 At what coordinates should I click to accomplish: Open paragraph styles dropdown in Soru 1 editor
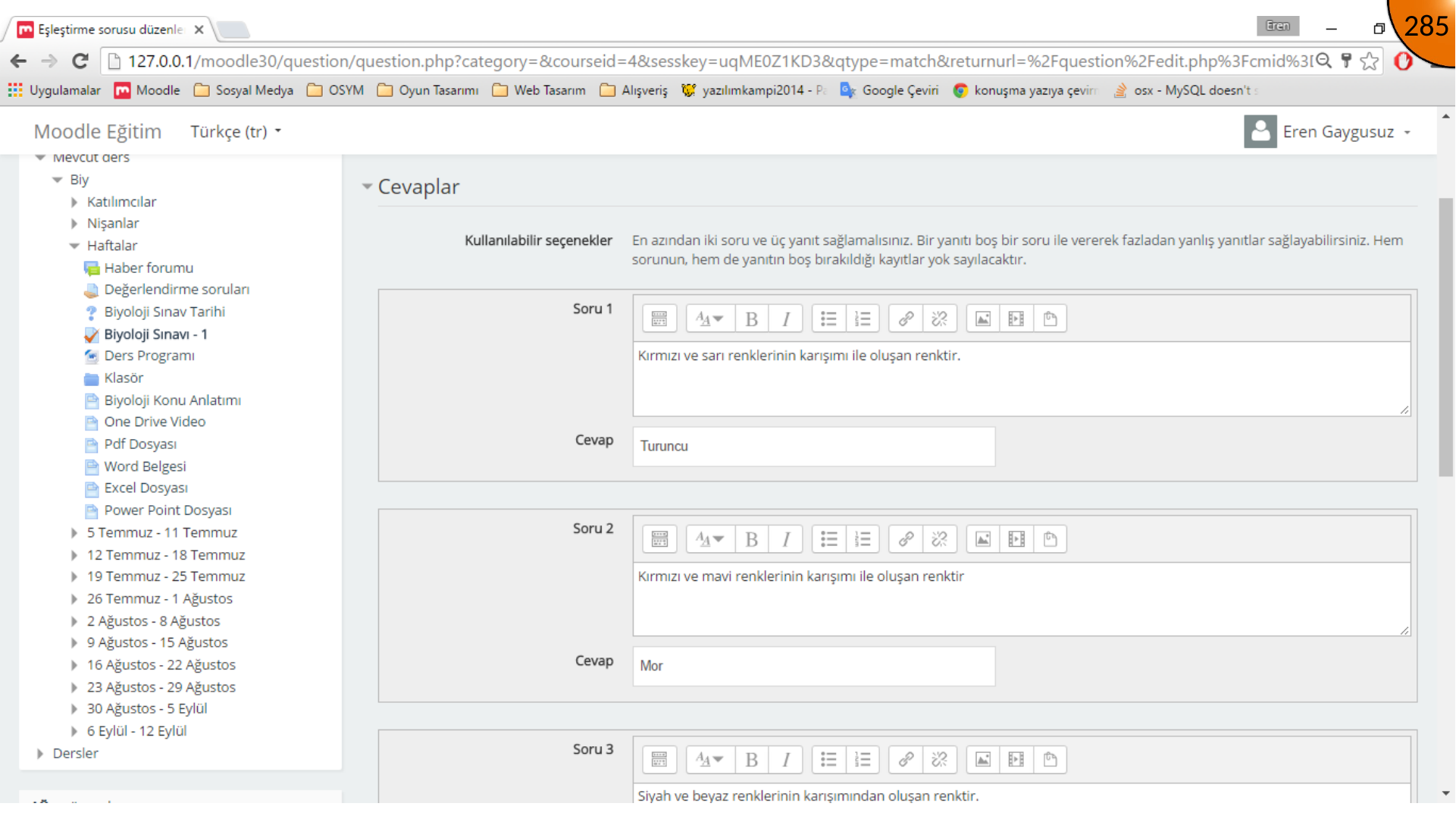coord(710,319)
